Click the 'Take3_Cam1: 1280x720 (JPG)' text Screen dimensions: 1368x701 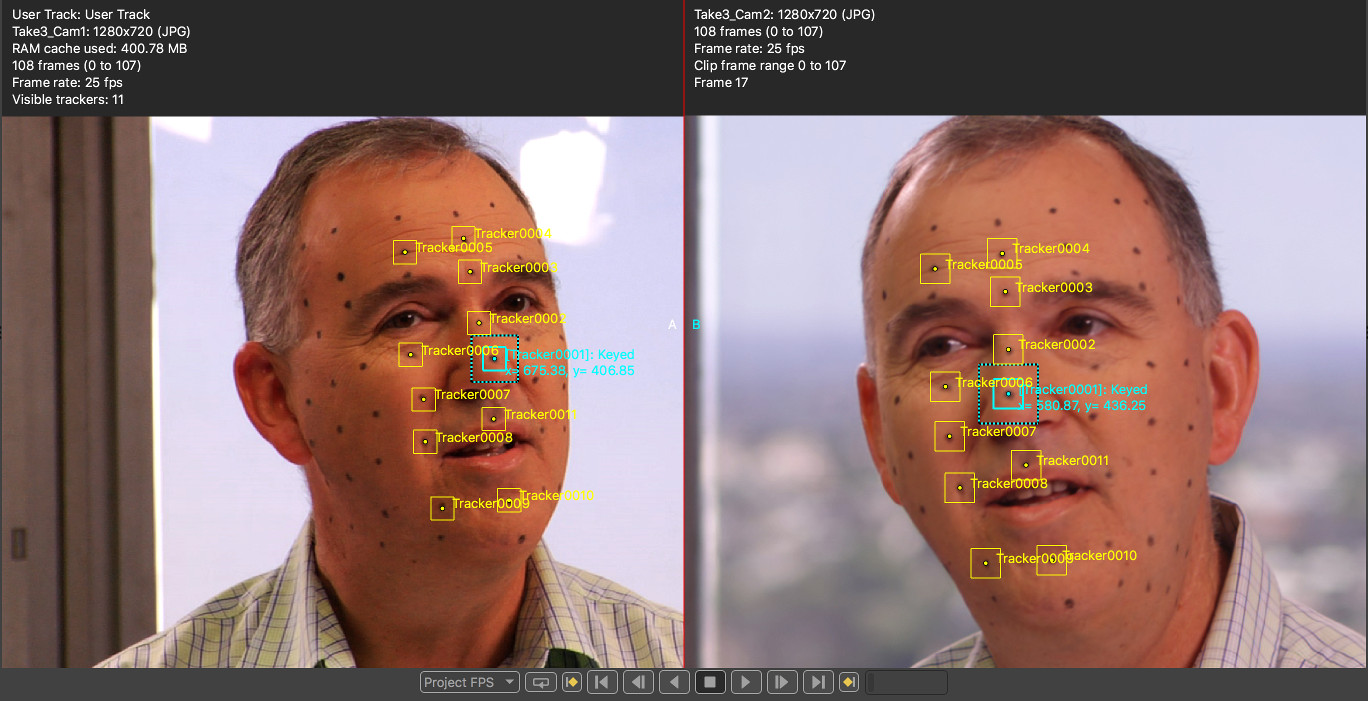click(103, 31)
